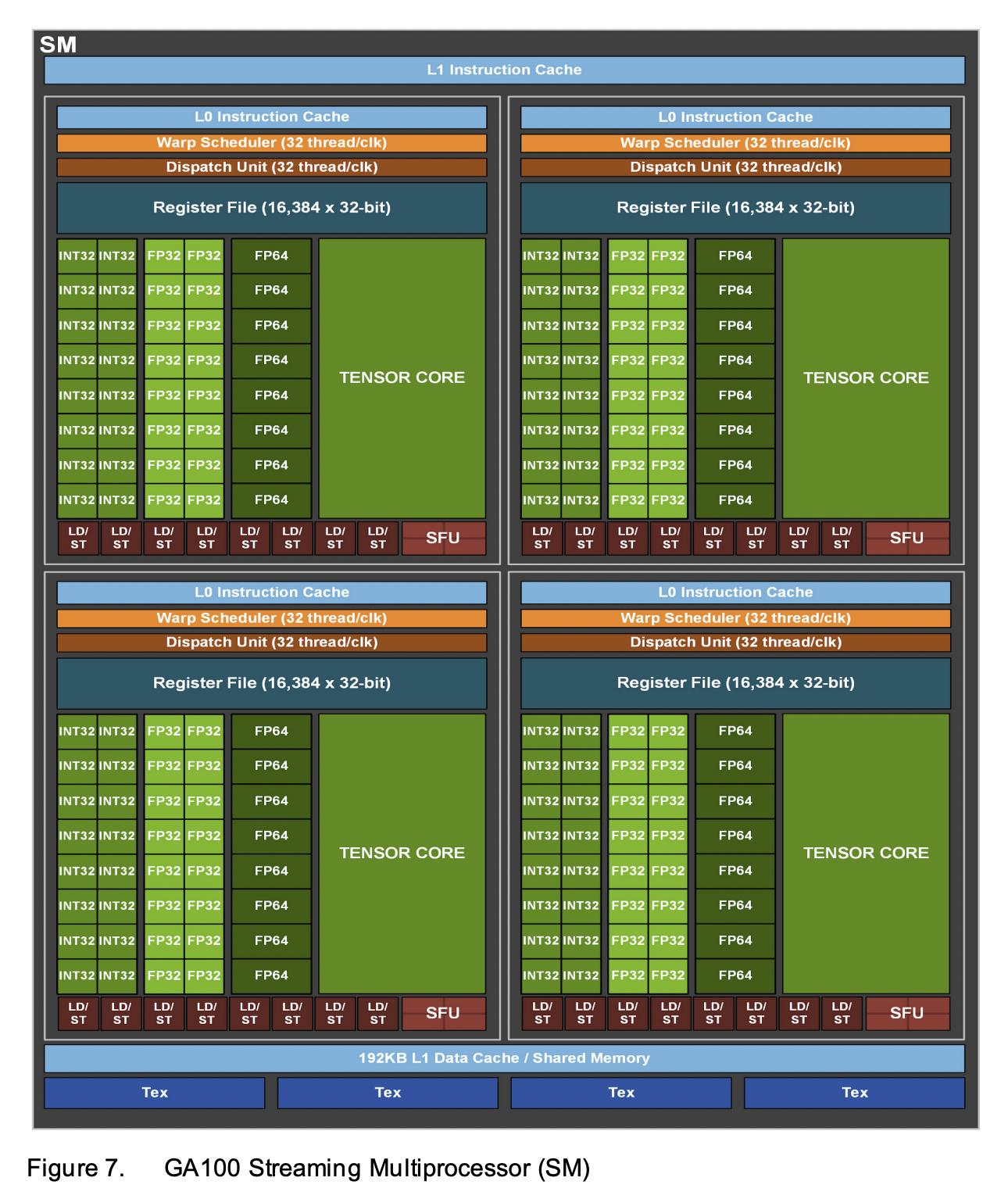Click the Register File in bottom-left partition

(x=272, y=683)
